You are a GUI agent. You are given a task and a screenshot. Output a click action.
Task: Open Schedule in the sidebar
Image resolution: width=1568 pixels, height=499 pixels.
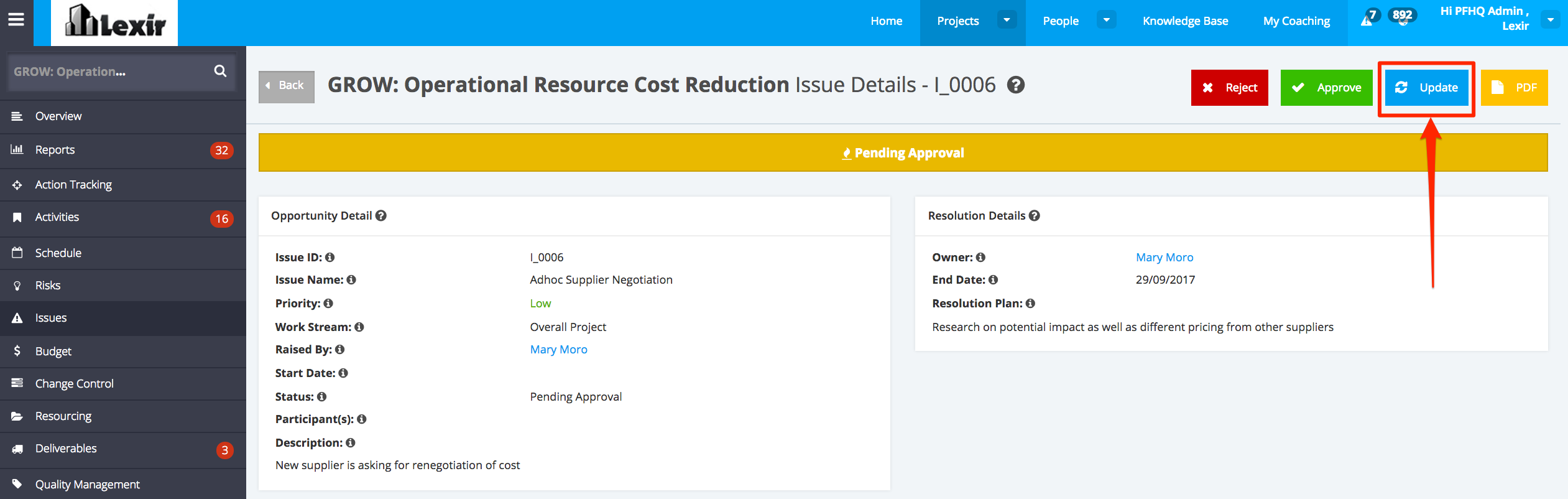pyautogui.click(x=123, y=253)
